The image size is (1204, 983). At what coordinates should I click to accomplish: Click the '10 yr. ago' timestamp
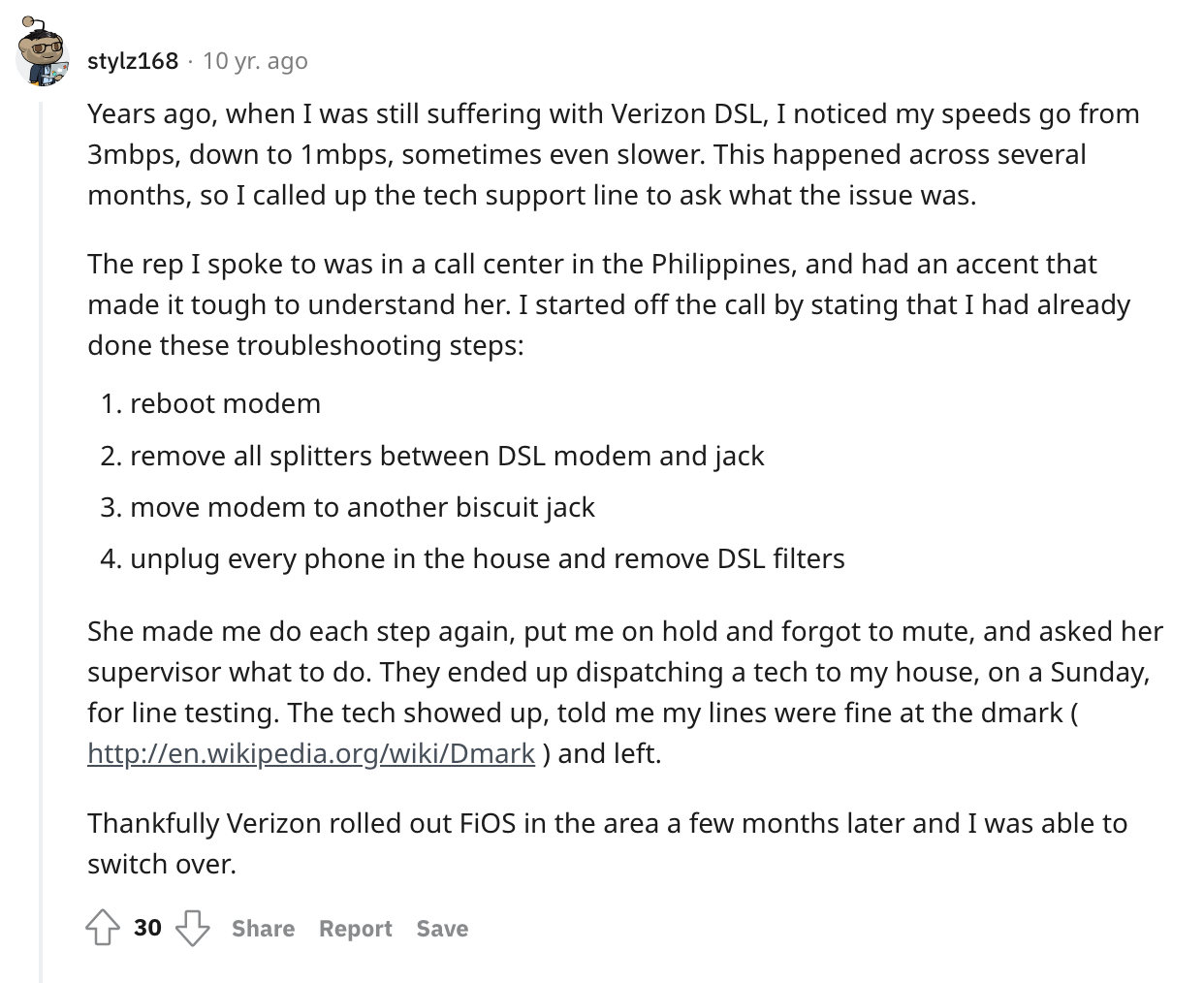pos(255,61)
